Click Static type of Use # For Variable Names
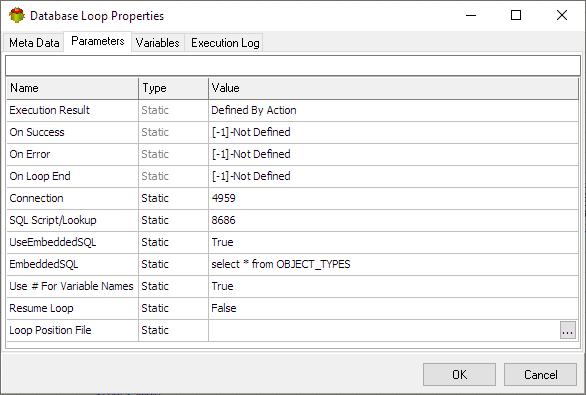Image resolution: width=586 pixels, height=395 pixels. coord(155,286)
